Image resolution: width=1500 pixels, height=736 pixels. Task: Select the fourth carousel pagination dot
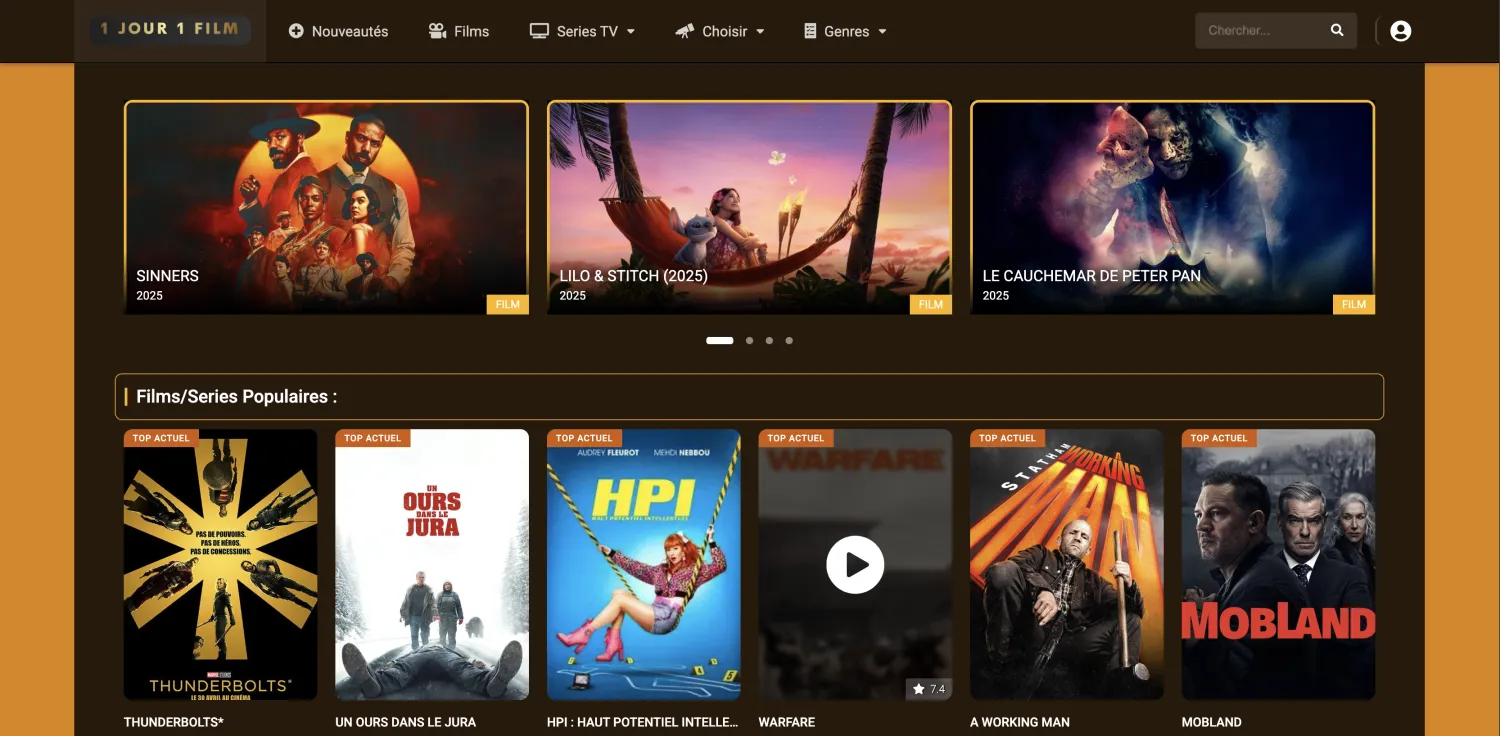[x=789, y=340]
